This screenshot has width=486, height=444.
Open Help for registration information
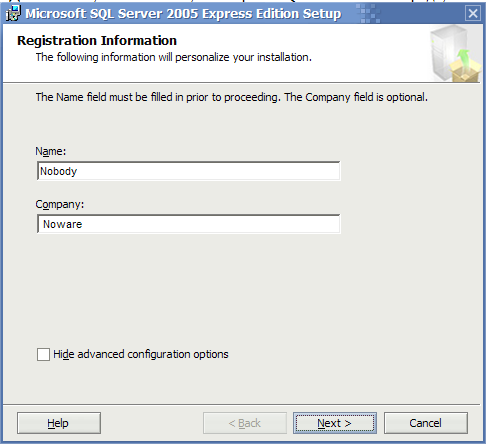coord(59,423)
